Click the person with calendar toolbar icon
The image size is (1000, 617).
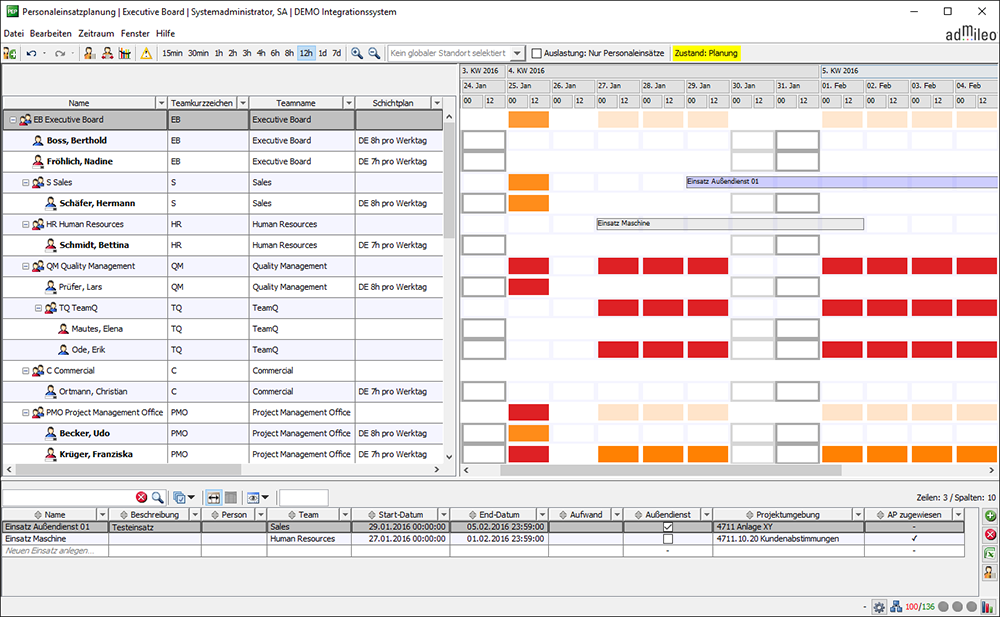click(90, 54)
